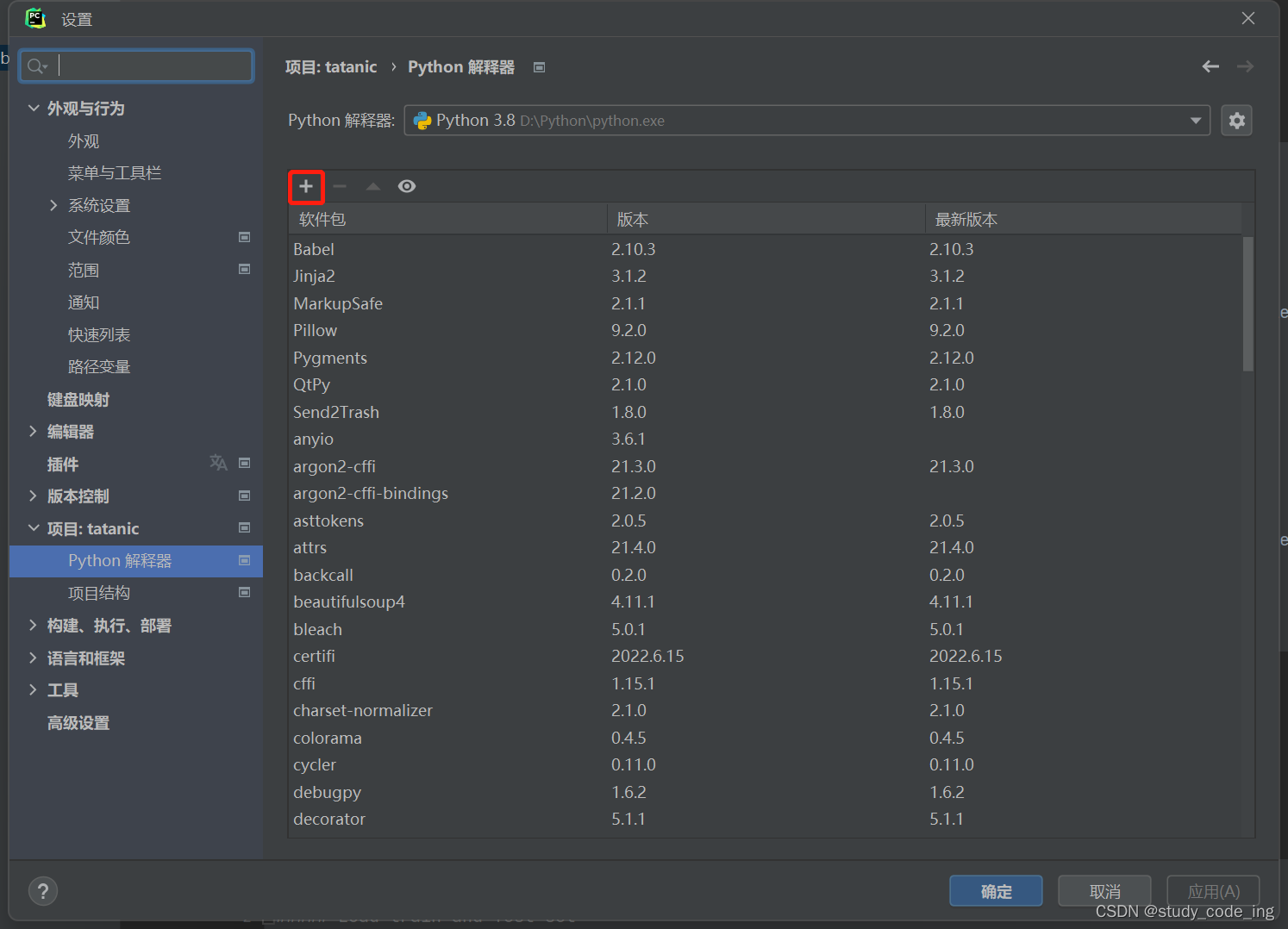
Task: Click project-level icon beside Python 解释器 breadcrumb
Action: coord(540,67)
